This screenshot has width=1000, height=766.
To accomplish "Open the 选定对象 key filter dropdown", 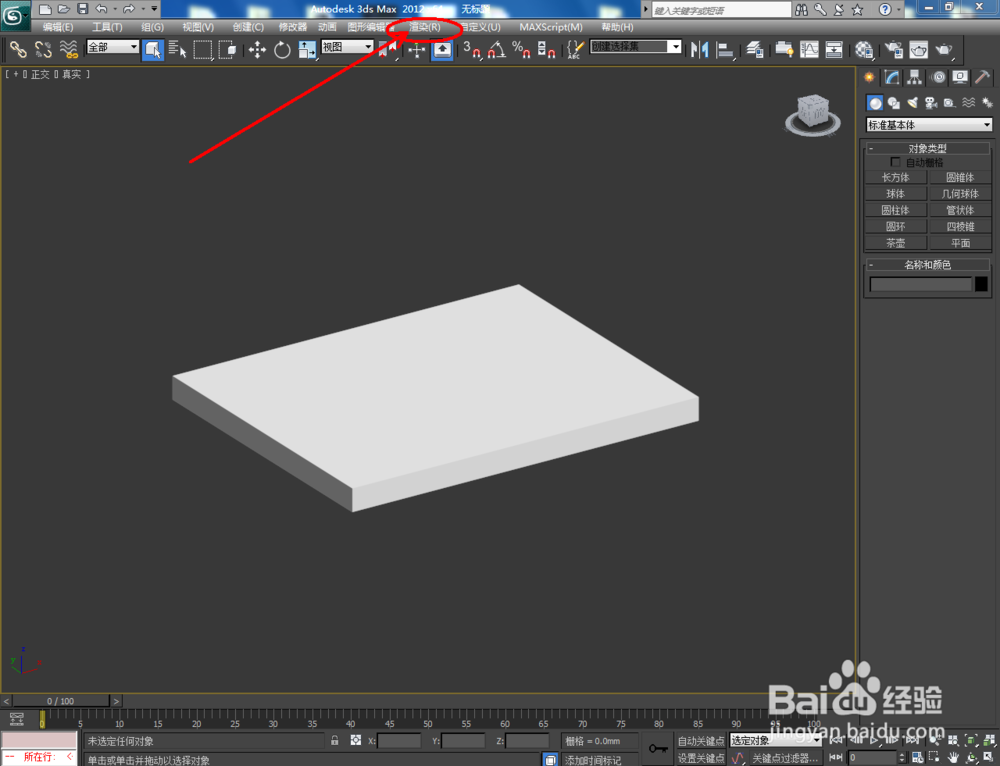I will [776, 740].
